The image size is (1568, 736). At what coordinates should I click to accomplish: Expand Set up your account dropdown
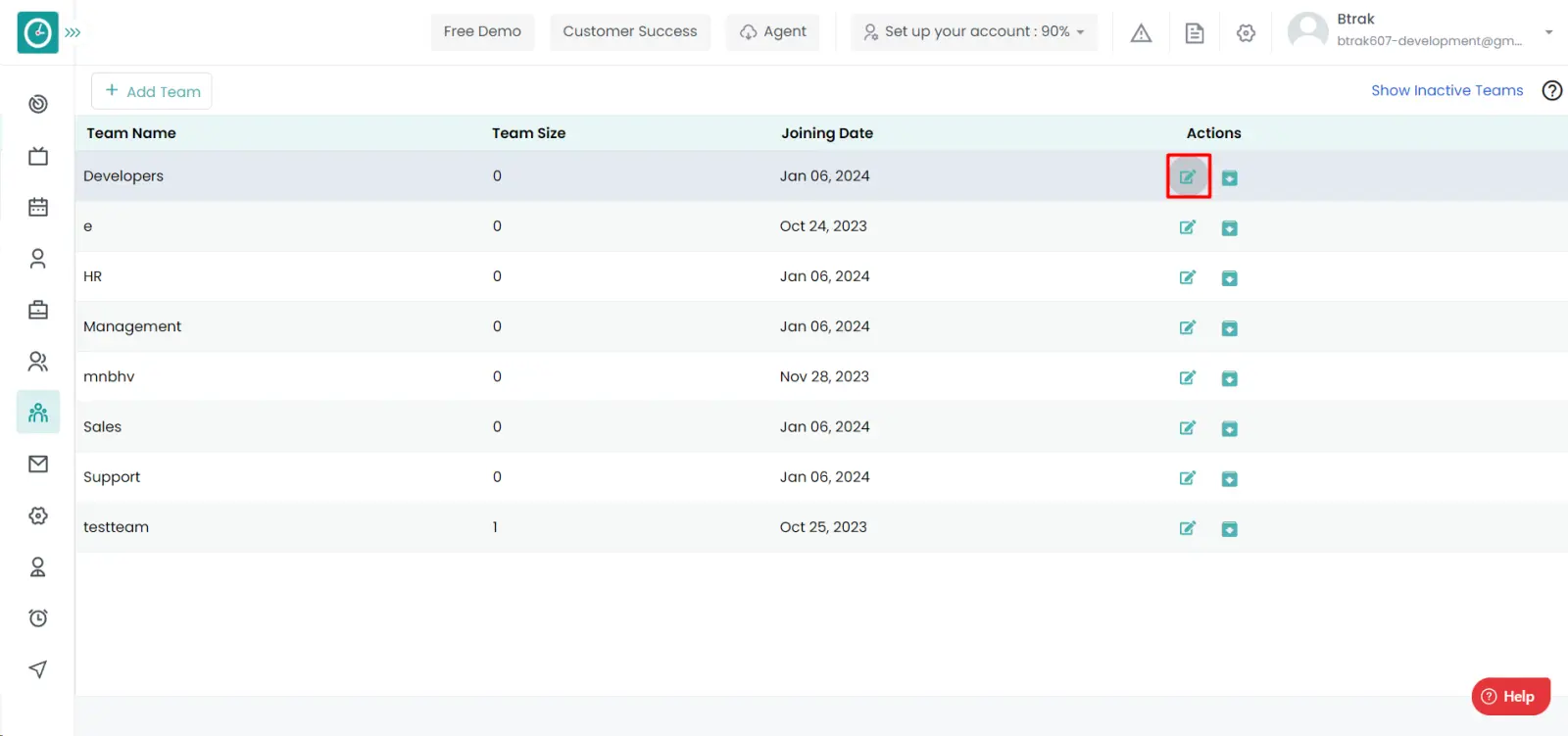pos(974,31)
